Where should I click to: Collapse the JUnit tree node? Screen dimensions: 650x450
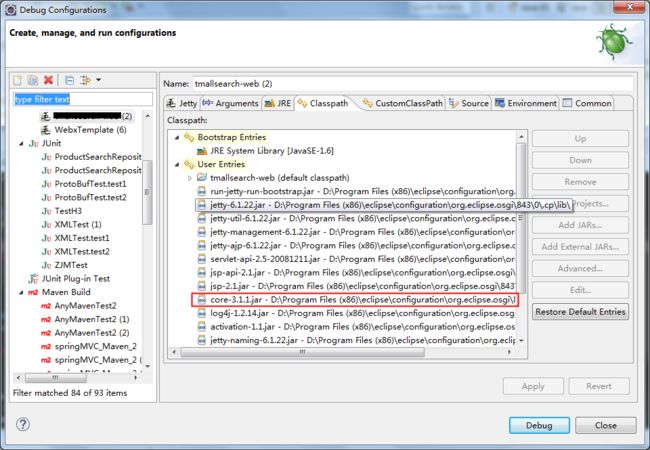click(x=21, y=143)
